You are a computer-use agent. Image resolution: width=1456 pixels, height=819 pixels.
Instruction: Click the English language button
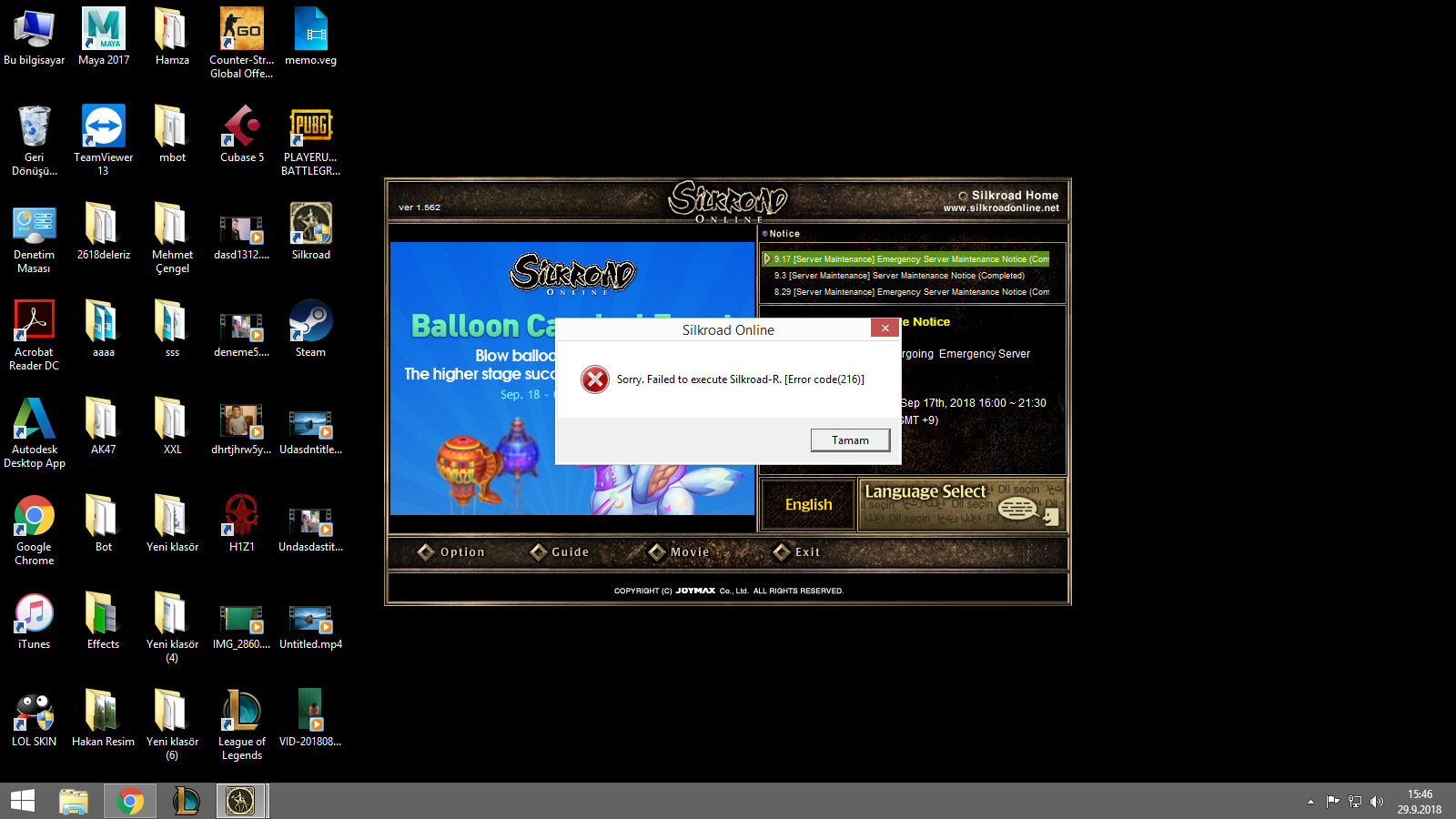coord(808,504)
